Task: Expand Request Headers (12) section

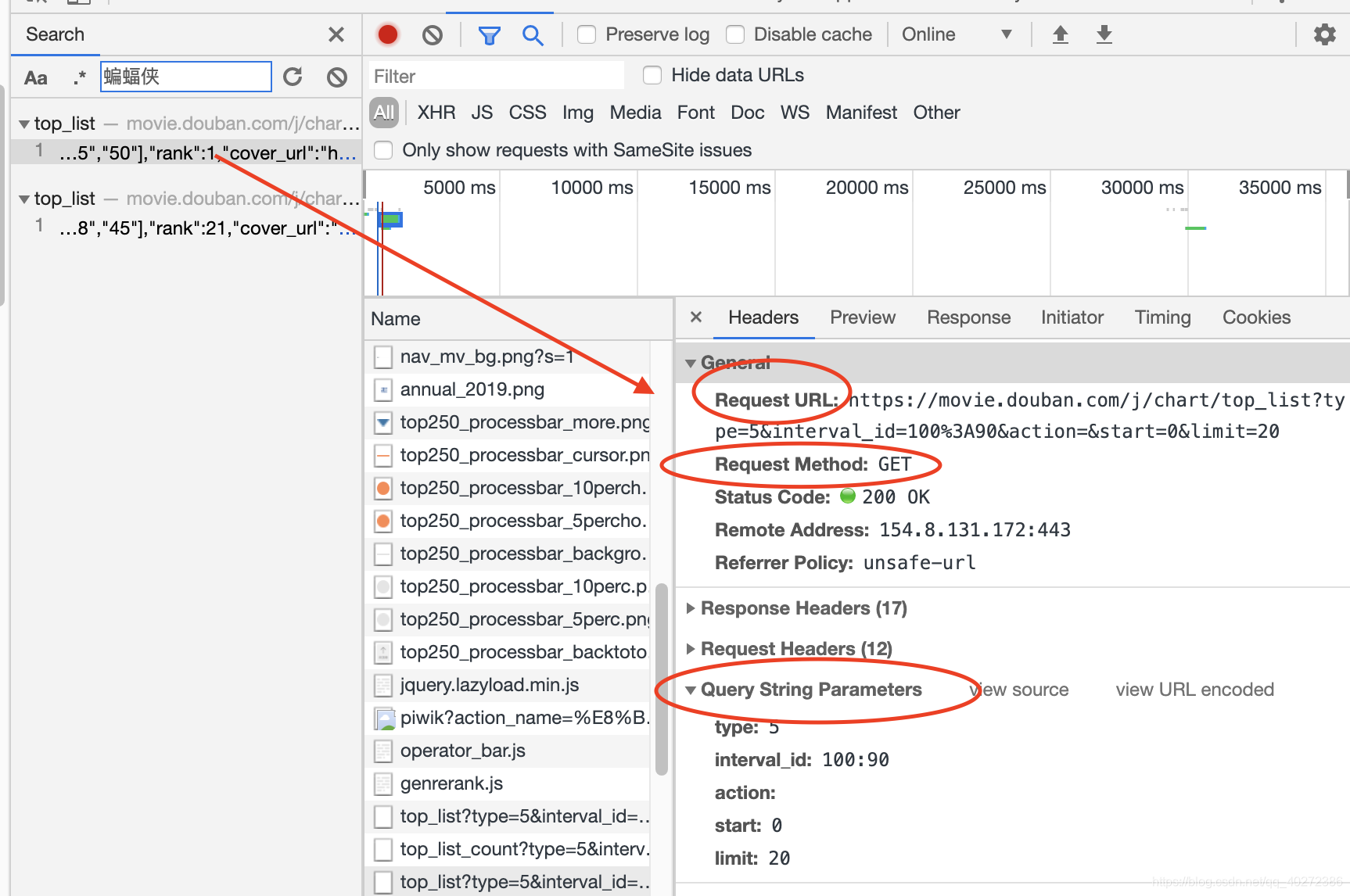Action: pos(691,649)
